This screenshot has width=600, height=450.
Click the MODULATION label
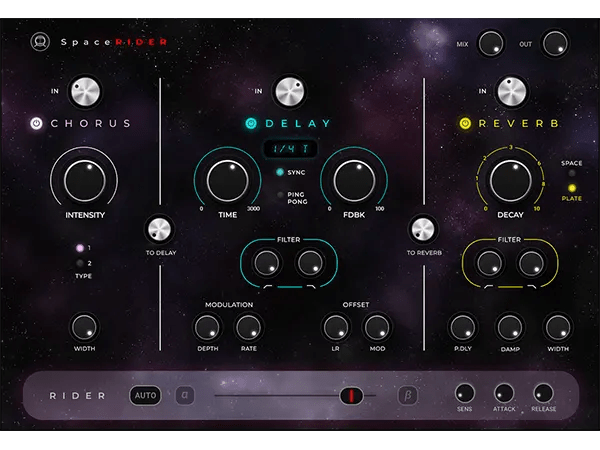point(229,305)
